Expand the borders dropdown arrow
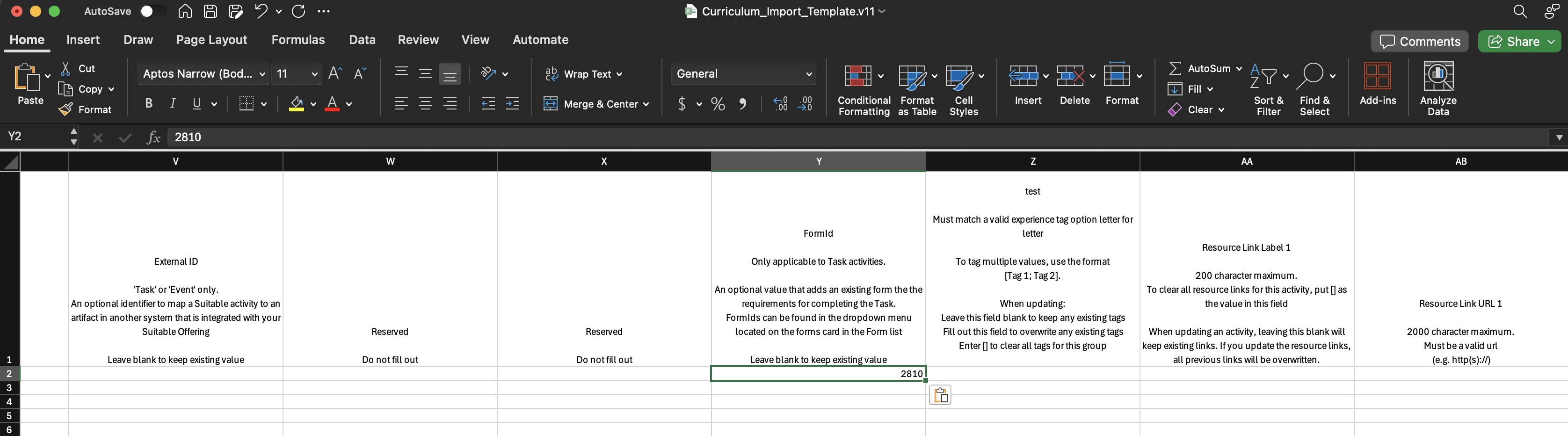This screenshot has height=436, width=1568. (x=264, y=104)
